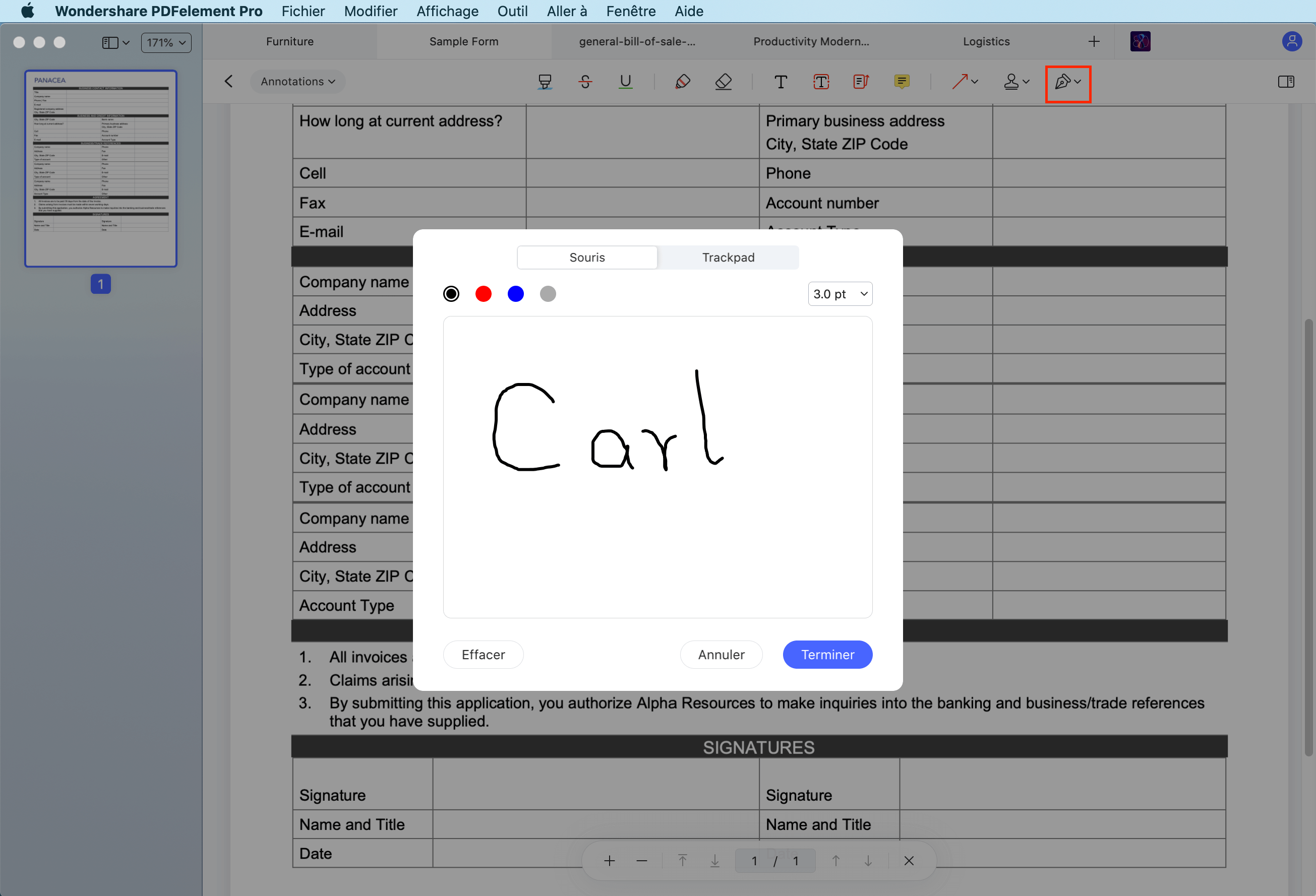Switch to the Souris input tab
Screen dimensions: 1316x896
587,256
